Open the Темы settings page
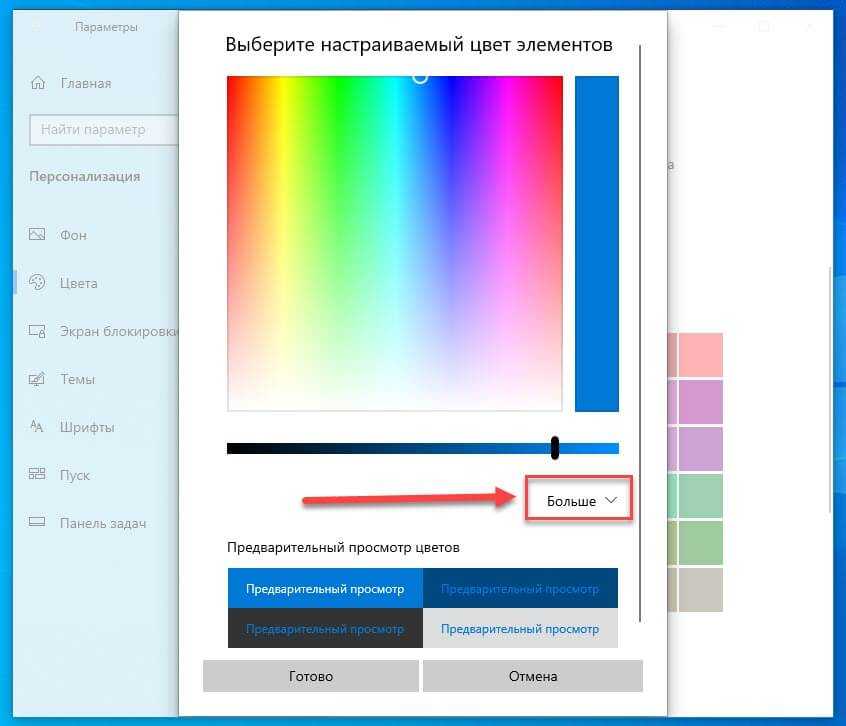Viewport: 846px width, 726px height. (77, 379)
